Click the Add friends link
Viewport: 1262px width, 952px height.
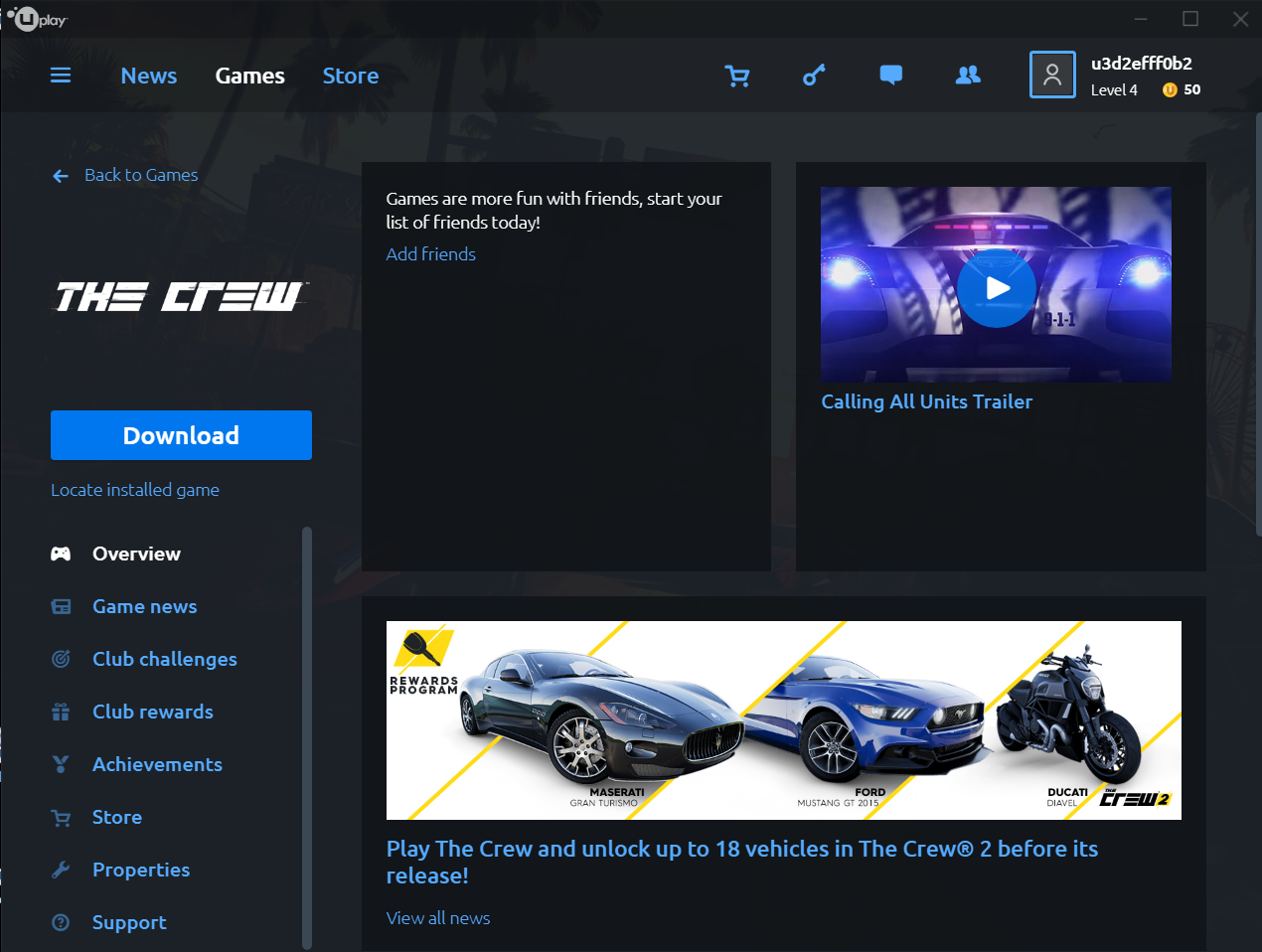pyautogui.click(x=430, y=254)
